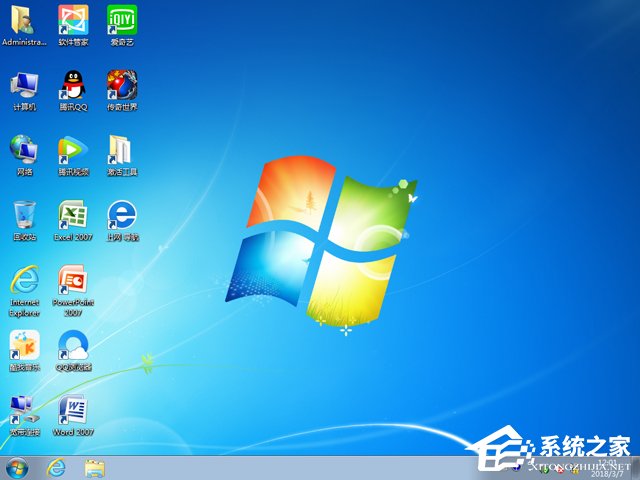Open Windows Explorer from the taskbar
The height and width of the screenshot is (480, 640).
(95, 467)
